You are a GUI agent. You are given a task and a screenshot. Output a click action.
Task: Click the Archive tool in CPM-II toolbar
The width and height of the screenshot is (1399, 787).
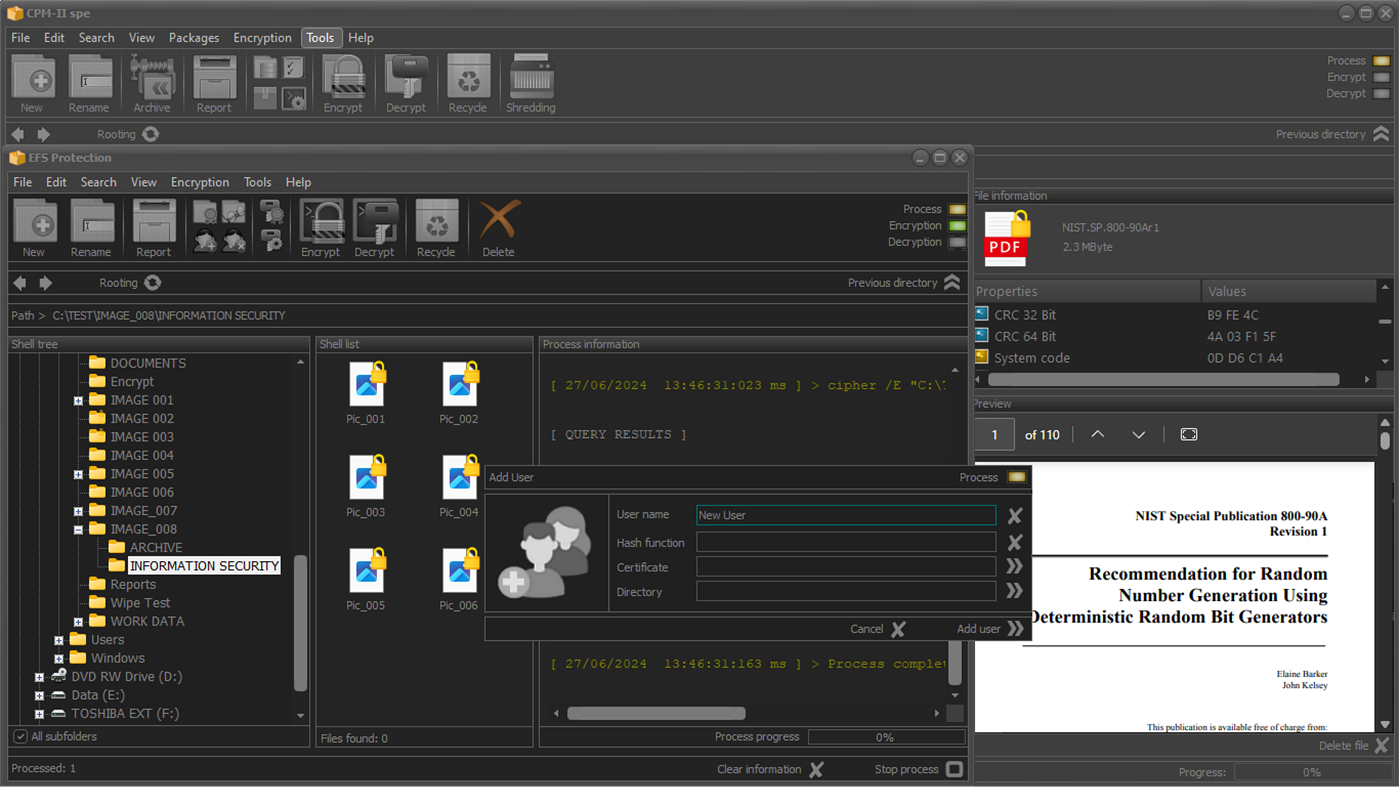coord(152,83)
